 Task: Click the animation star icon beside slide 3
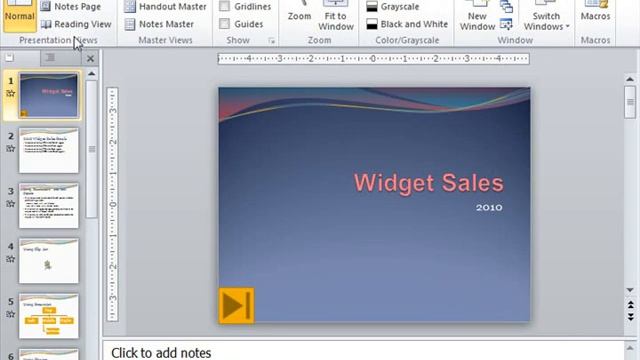click(11, 204)
